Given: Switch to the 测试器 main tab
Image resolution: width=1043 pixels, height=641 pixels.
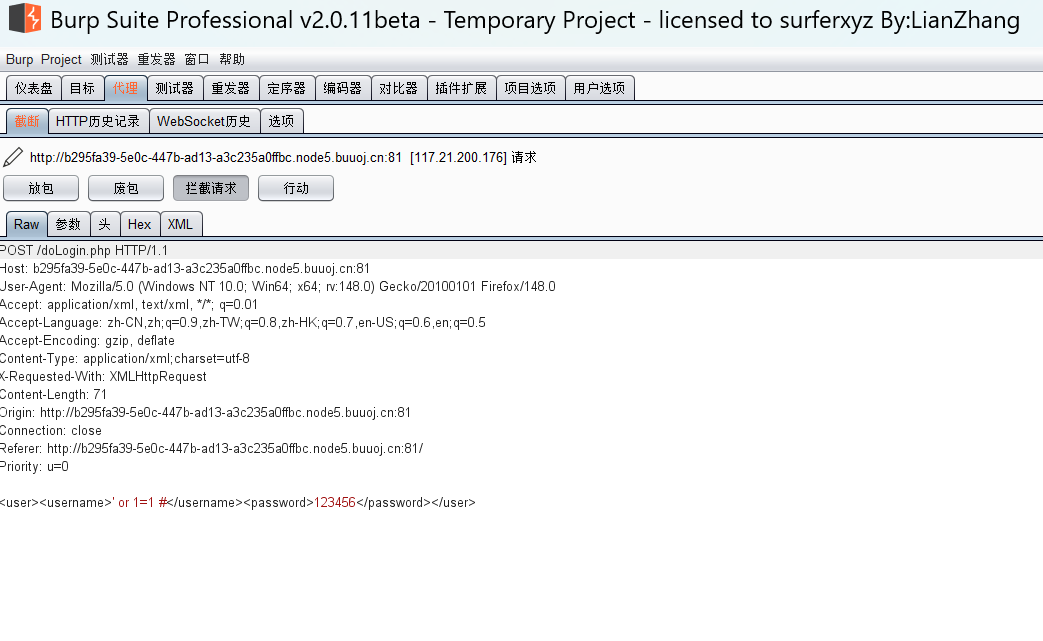Looking at the screenshot, I should 175,88.
